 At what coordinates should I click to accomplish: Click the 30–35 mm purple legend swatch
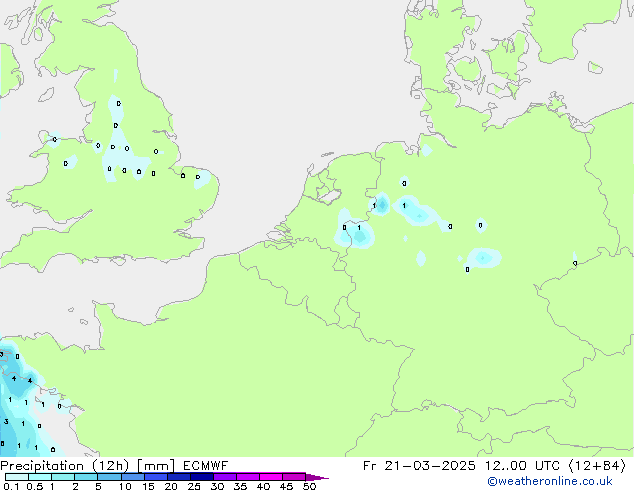pos(224,477)
